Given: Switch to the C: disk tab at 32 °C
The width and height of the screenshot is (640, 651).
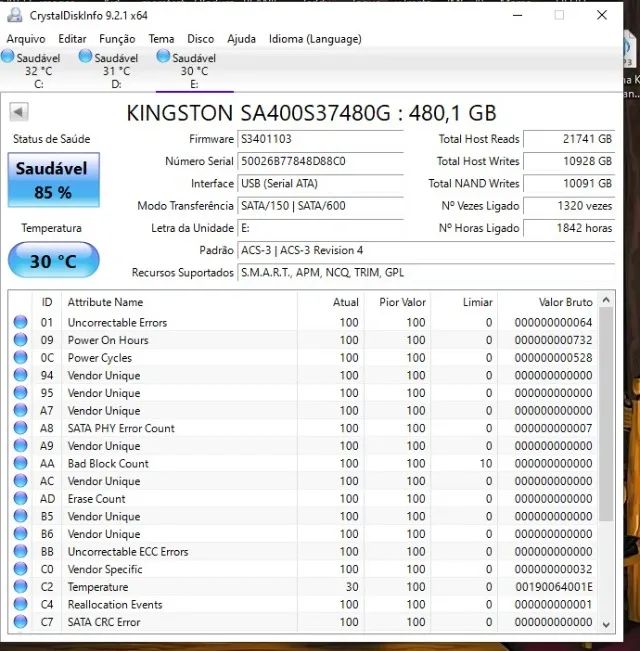Looking at the screenshot, I should pos(39,71).
